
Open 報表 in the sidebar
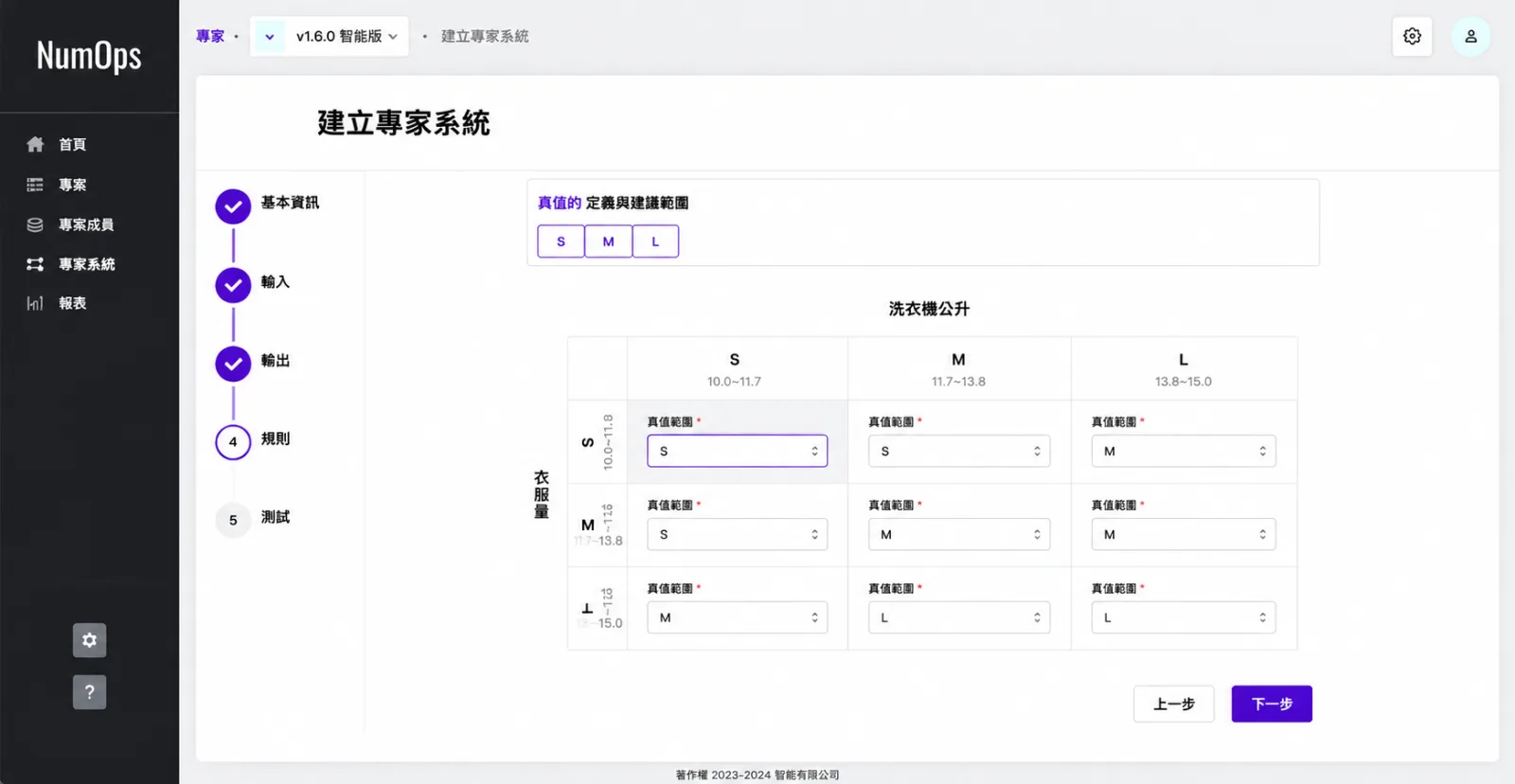click(x=72, y=303)
